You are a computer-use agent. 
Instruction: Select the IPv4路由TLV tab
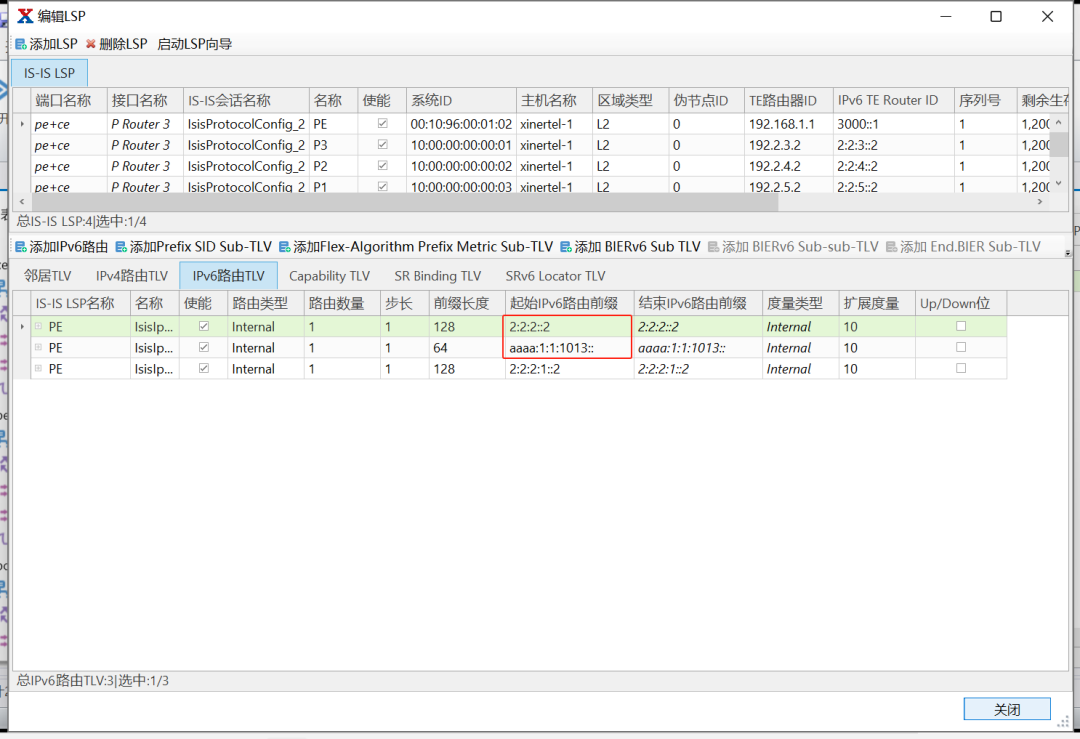tap(132, 276)
